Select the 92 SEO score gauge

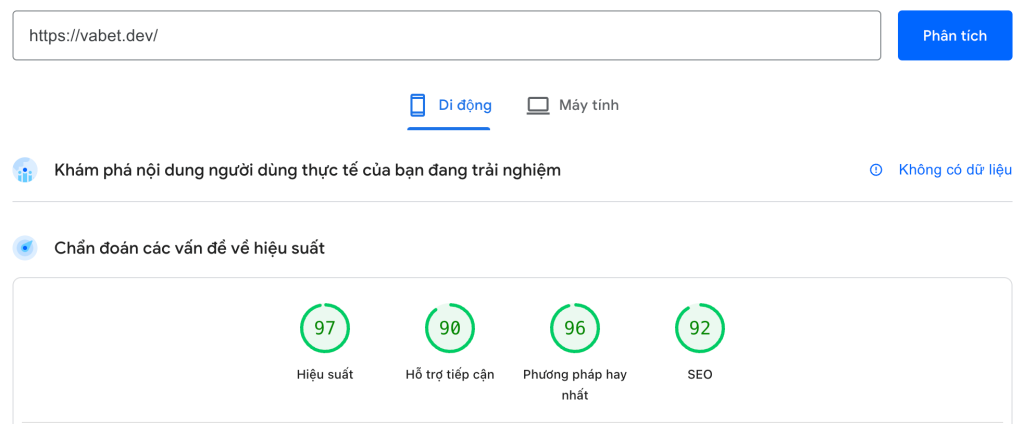pos(699,328)
